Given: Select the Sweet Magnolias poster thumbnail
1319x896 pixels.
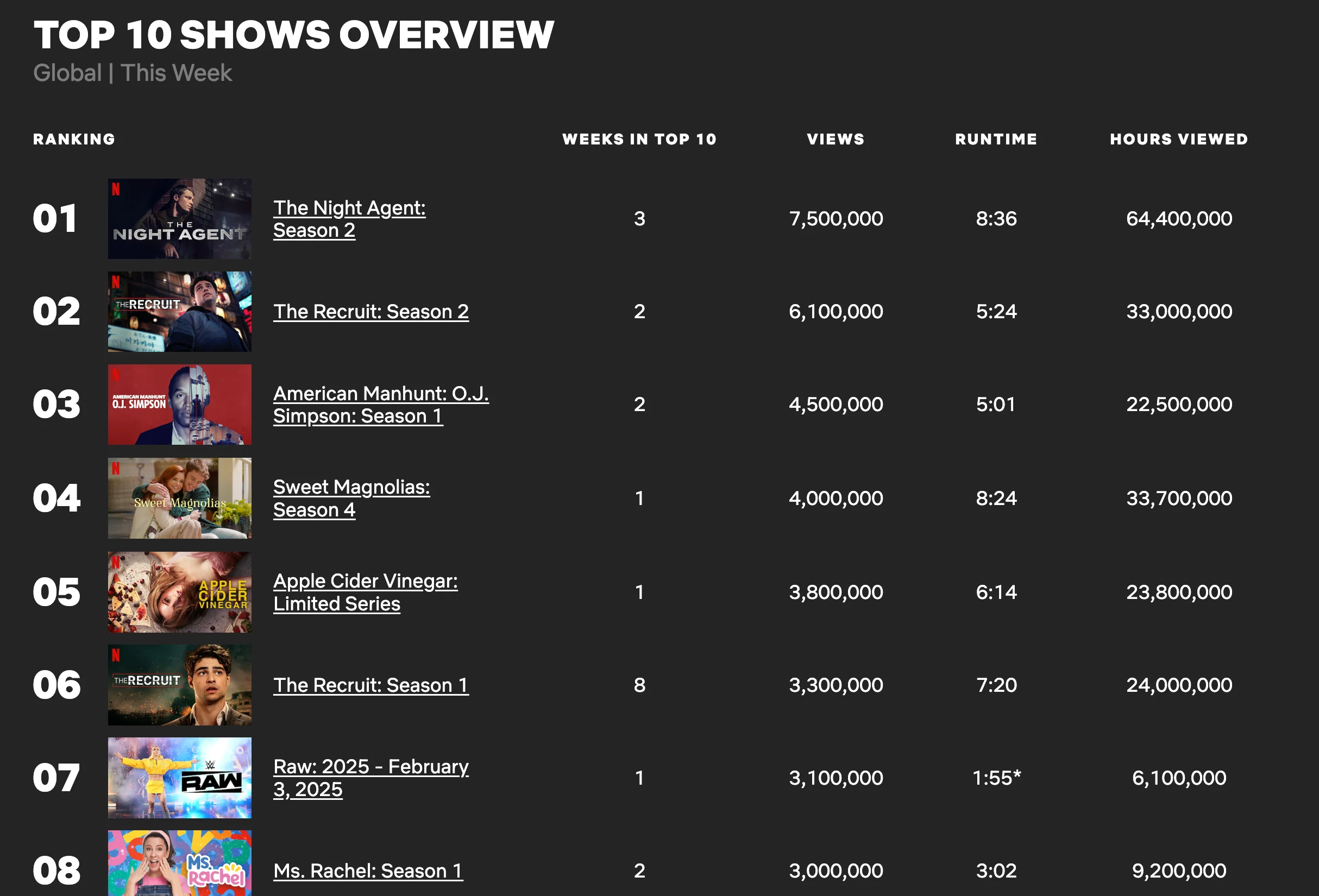Looking at the screenshot, I should click(x=179, y=498).
